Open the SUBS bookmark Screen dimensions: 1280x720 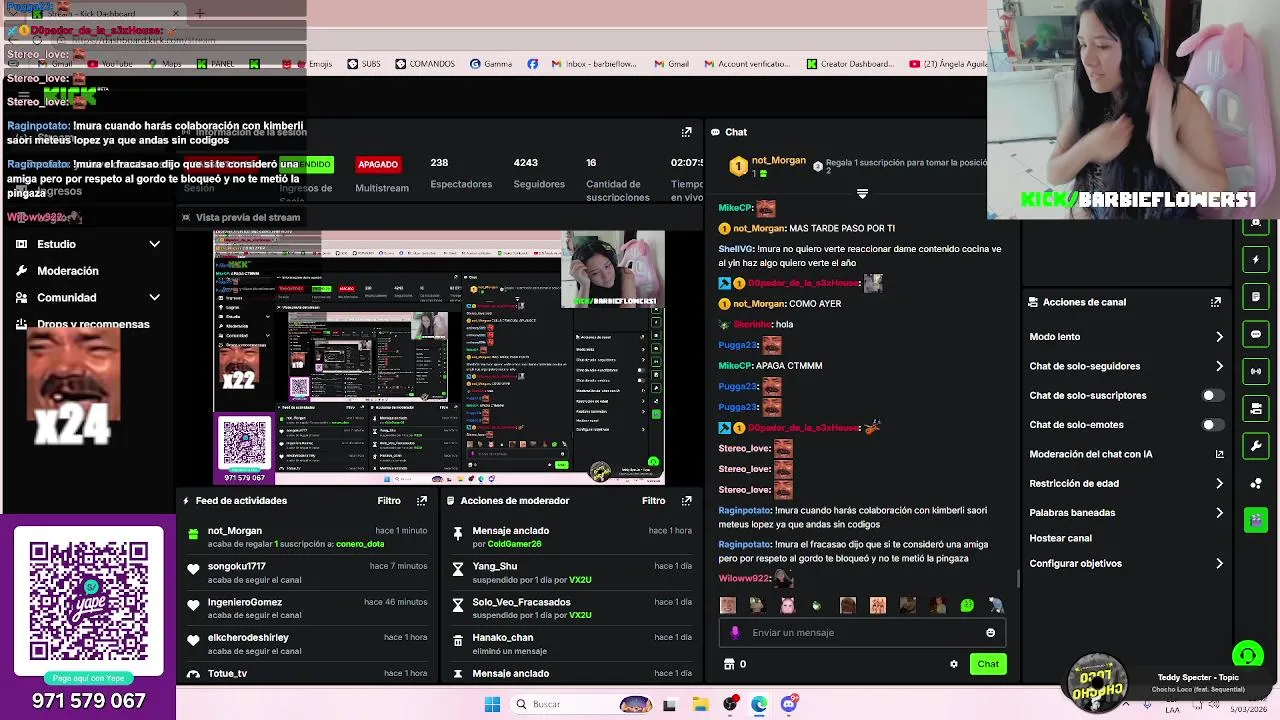[363, 64]
